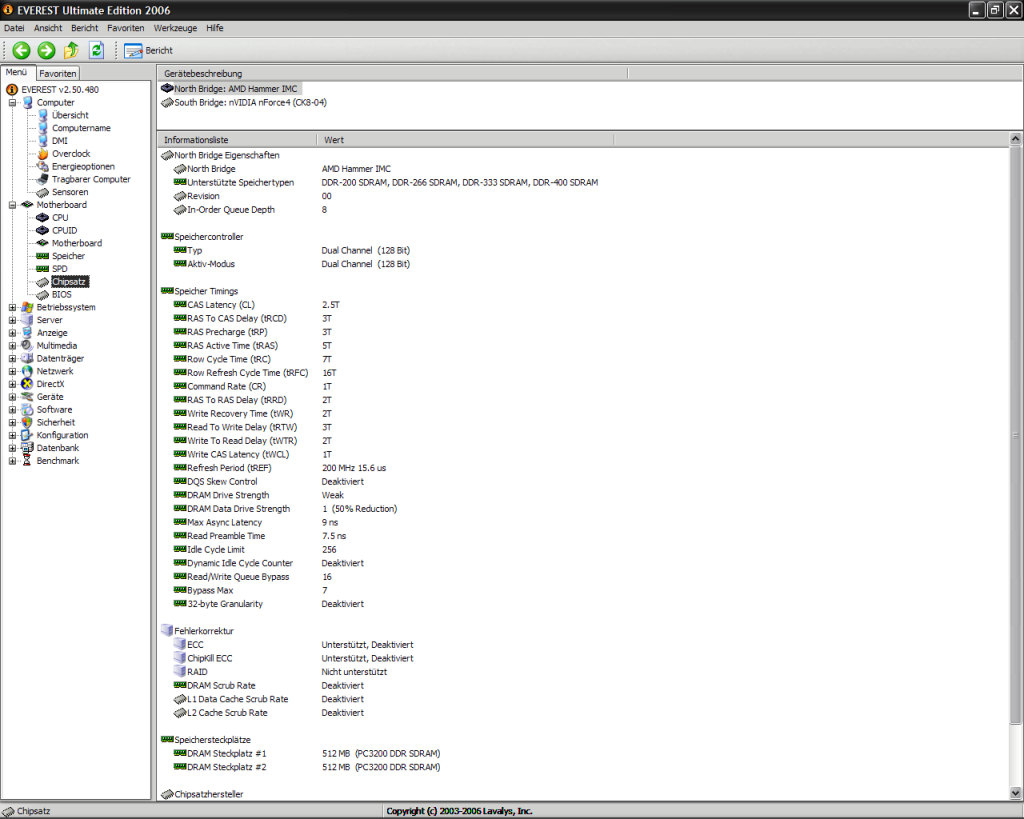The height and width of the screenshot is (819, 1024).
Task: Open the Hilfe menu
Action: (215, 28)
